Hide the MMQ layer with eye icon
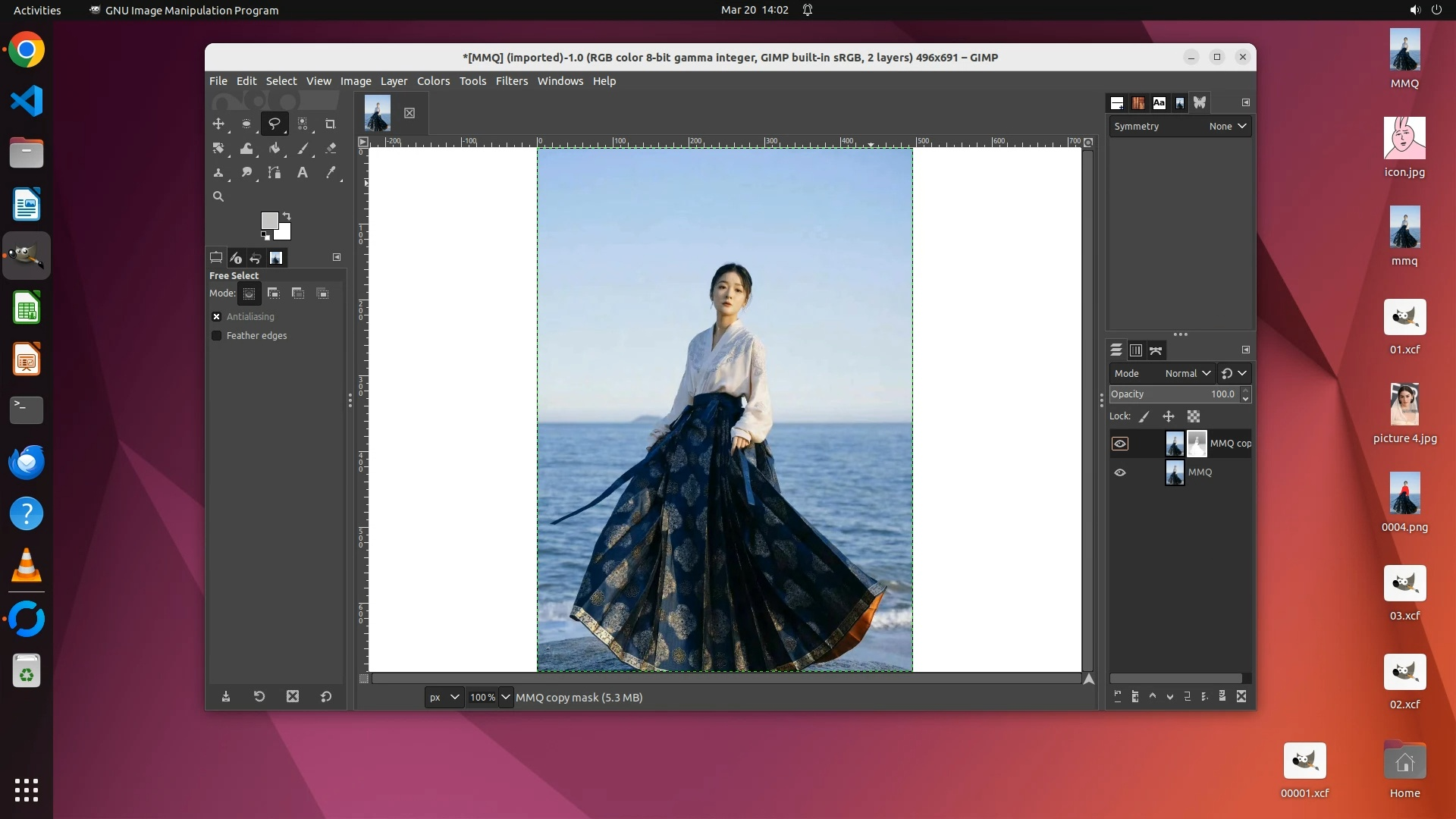The height and width of the screenshot is (819, 1456). click(x=1120, y=472)
